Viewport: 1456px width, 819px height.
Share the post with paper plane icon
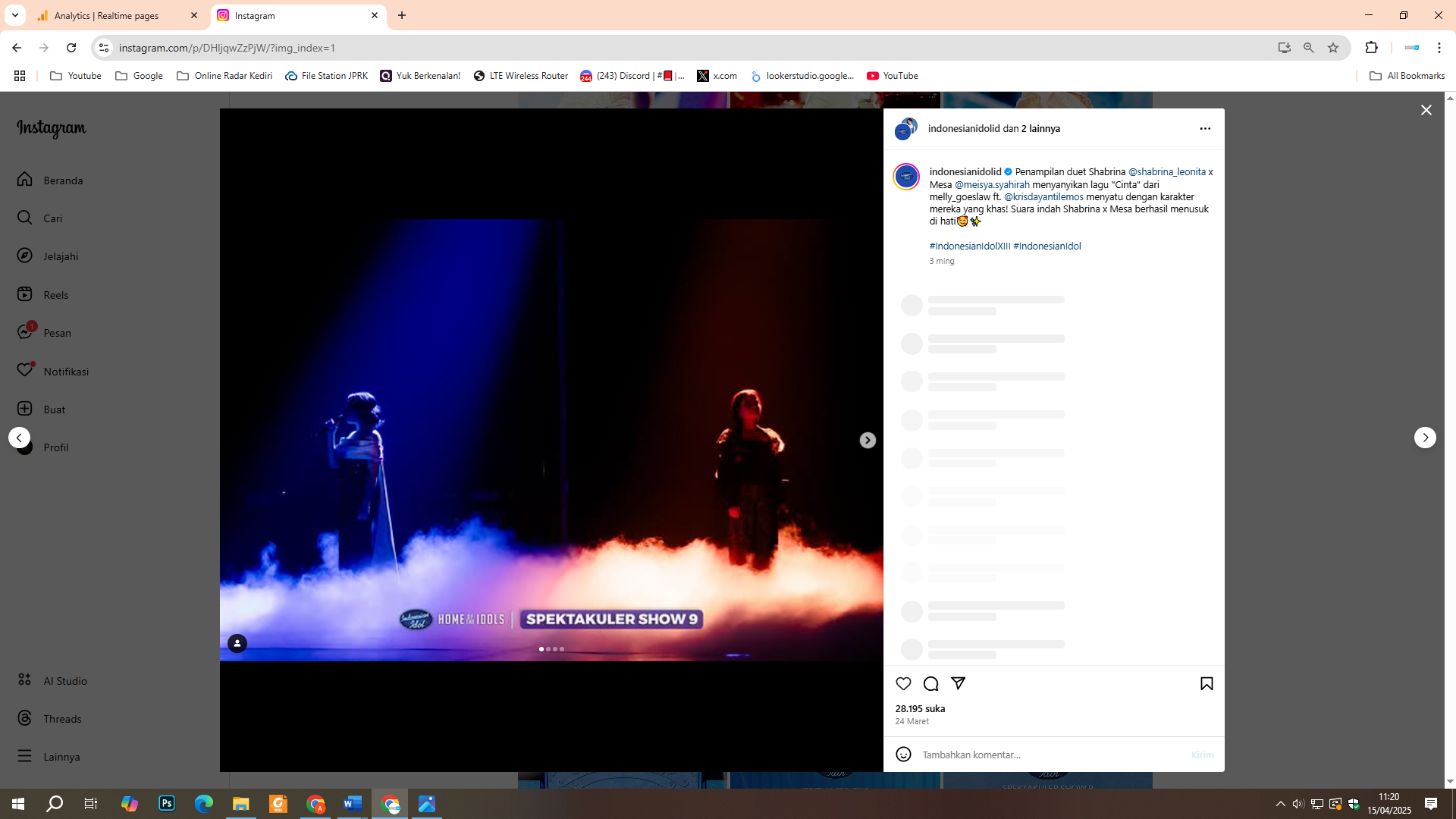point(958,683)
